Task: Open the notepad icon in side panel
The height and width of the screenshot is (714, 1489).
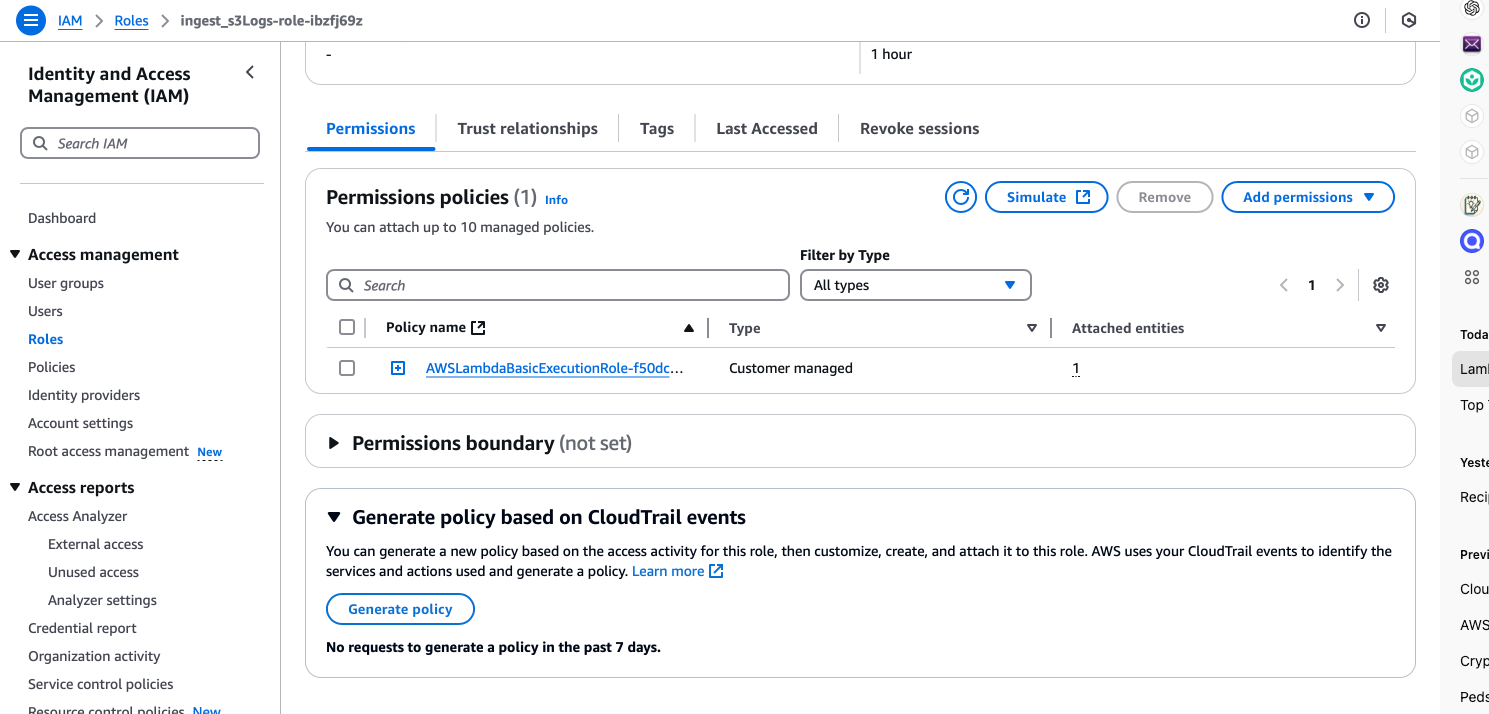Action: pos(1472,205)
